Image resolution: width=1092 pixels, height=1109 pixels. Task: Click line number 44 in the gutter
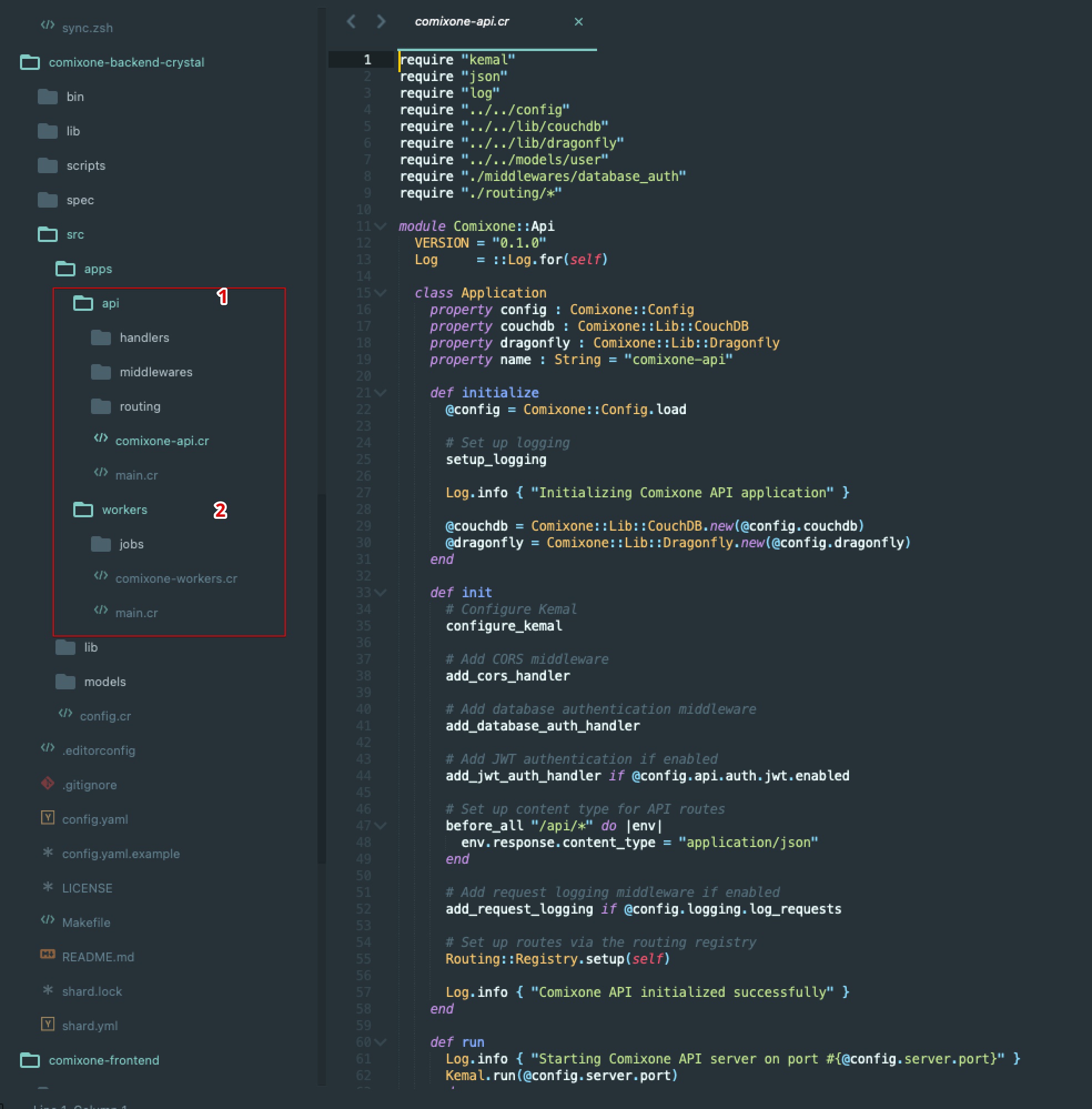(363, 776)
